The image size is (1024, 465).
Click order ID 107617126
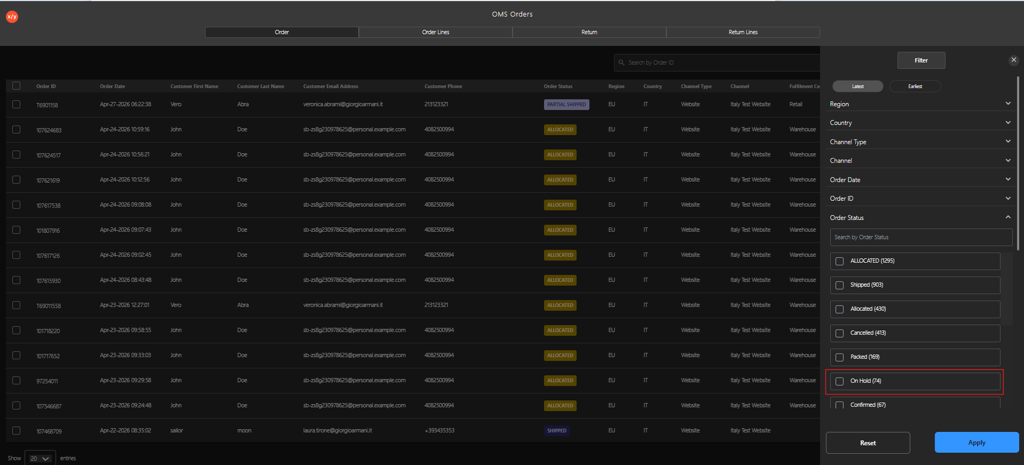[48, 255]
